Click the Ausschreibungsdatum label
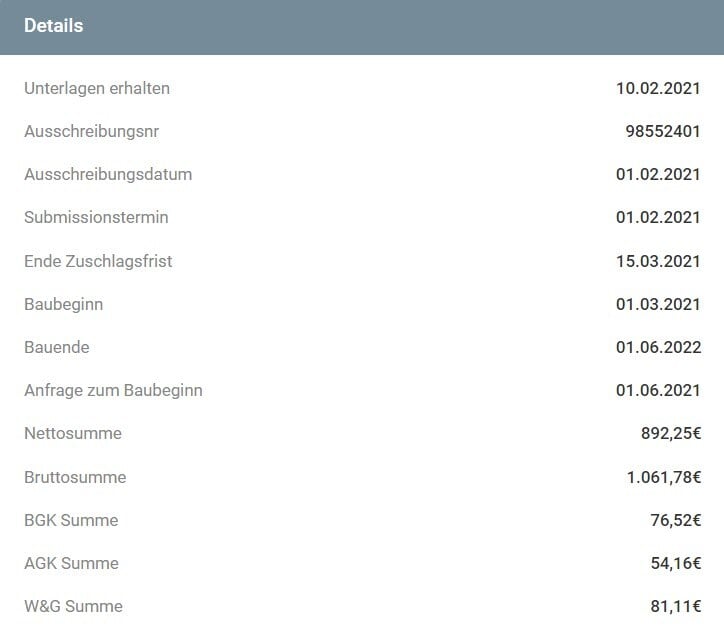Image resolution: width=724 pixels, height=636 pixels. (x=108, y=174)
